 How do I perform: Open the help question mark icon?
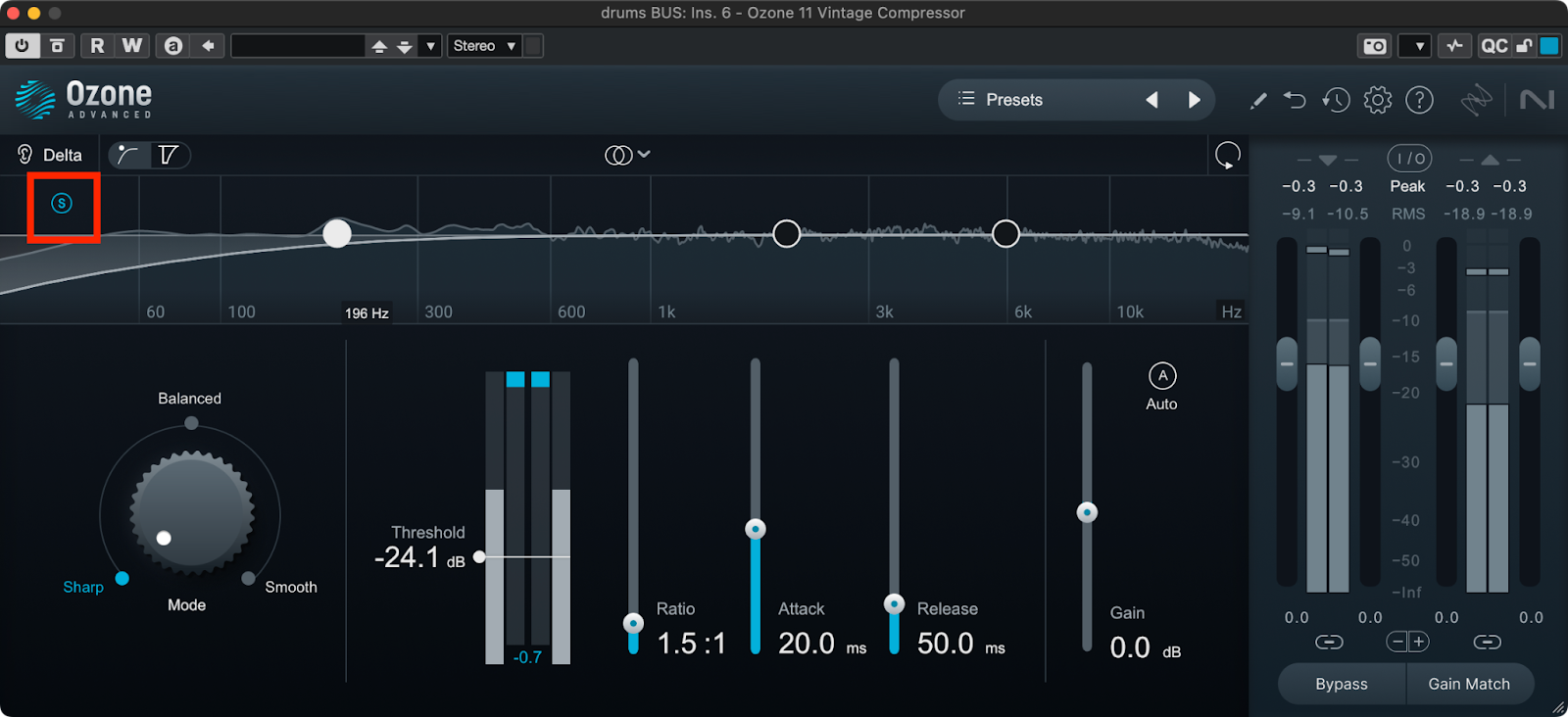click(1419, 100)
